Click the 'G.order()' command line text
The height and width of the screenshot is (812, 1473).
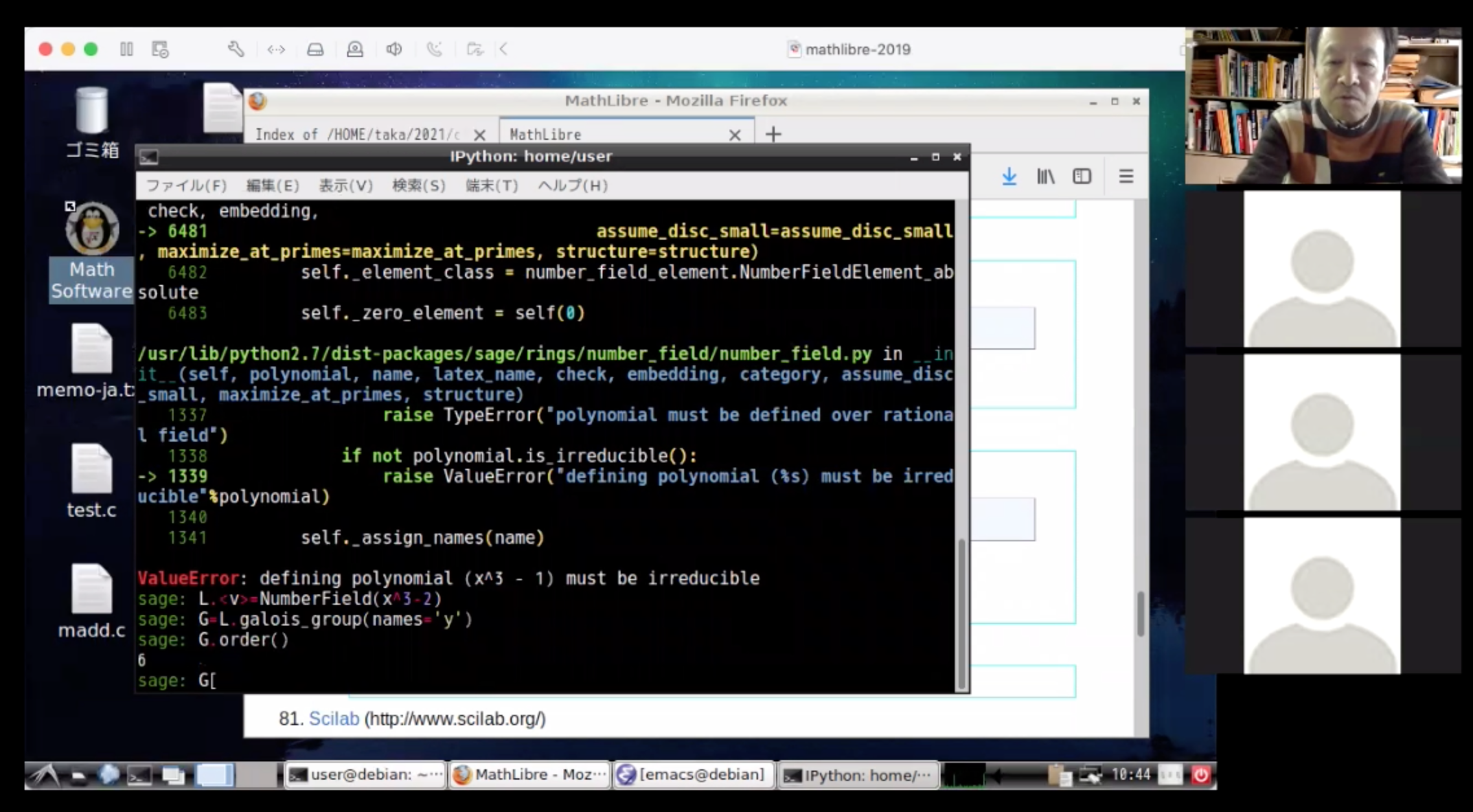point(244,640)
